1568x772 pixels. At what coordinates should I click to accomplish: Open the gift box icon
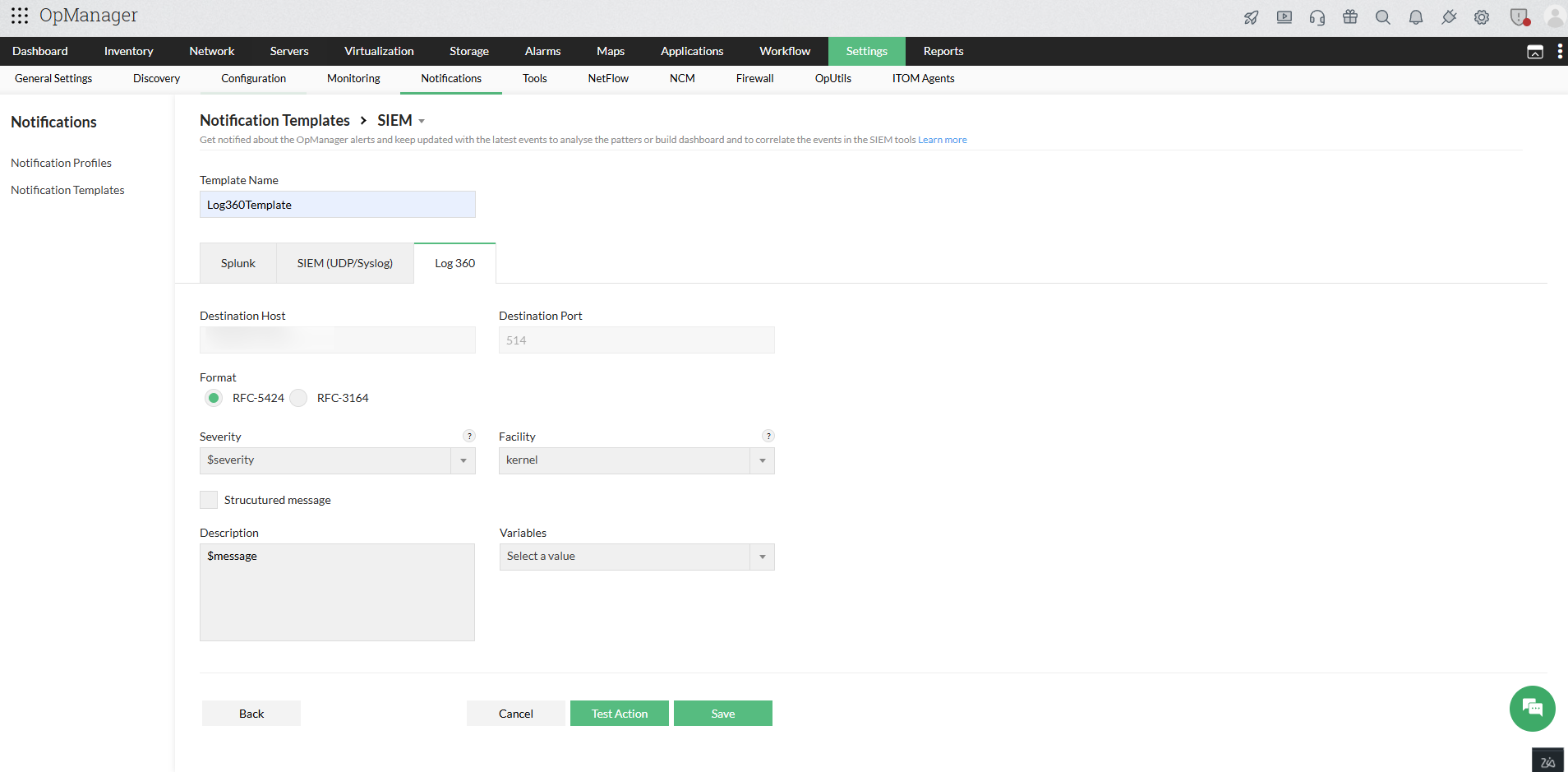[1350, 16]
